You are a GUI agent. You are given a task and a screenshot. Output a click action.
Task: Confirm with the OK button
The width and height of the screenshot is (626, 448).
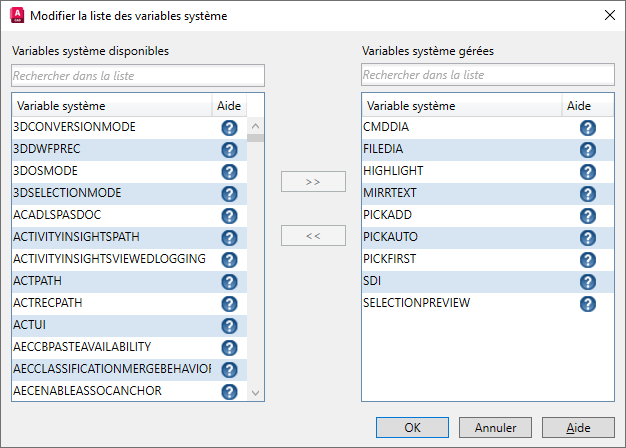point(413,427)
